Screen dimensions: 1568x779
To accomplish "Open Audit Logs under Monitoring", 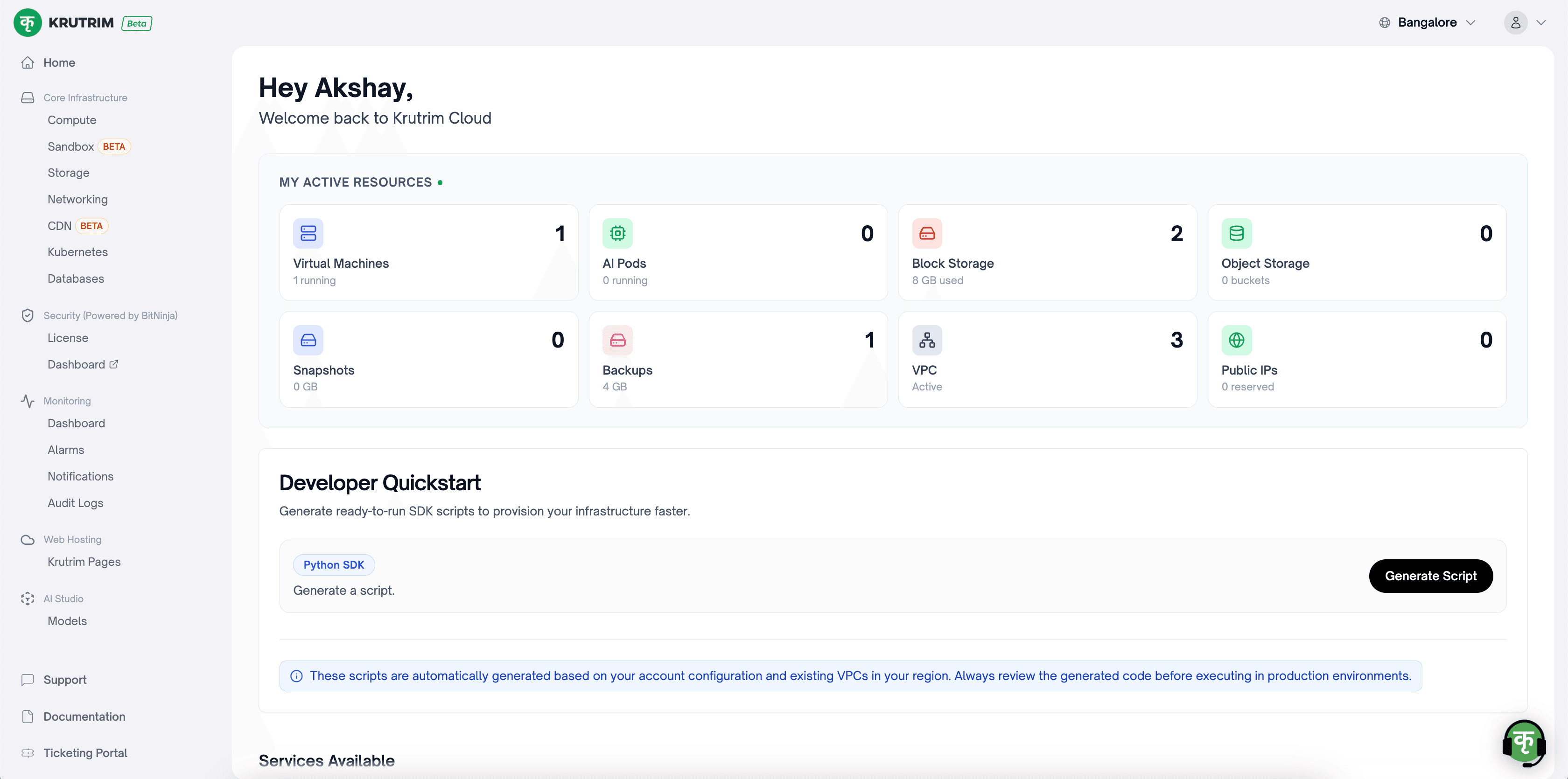I will 76,503.
